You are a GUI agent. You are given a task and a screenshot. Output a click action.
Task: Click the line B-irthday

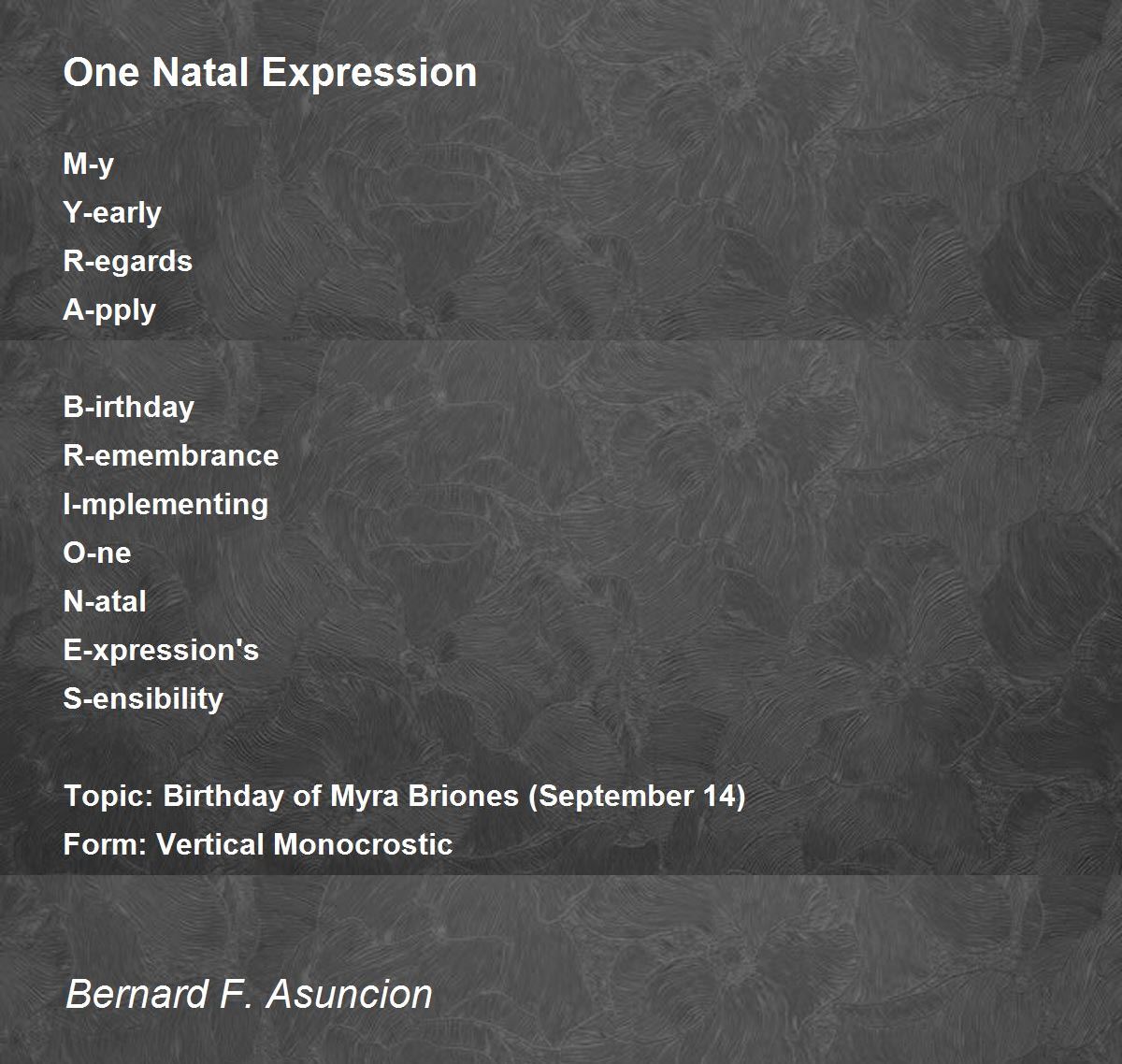128,408
